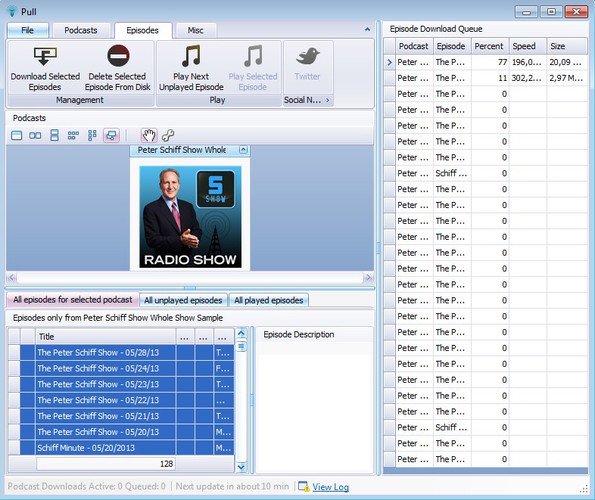Select two-column podcast layout icon
The height and width of the screenshot is (500, 595).
point(35,135)
